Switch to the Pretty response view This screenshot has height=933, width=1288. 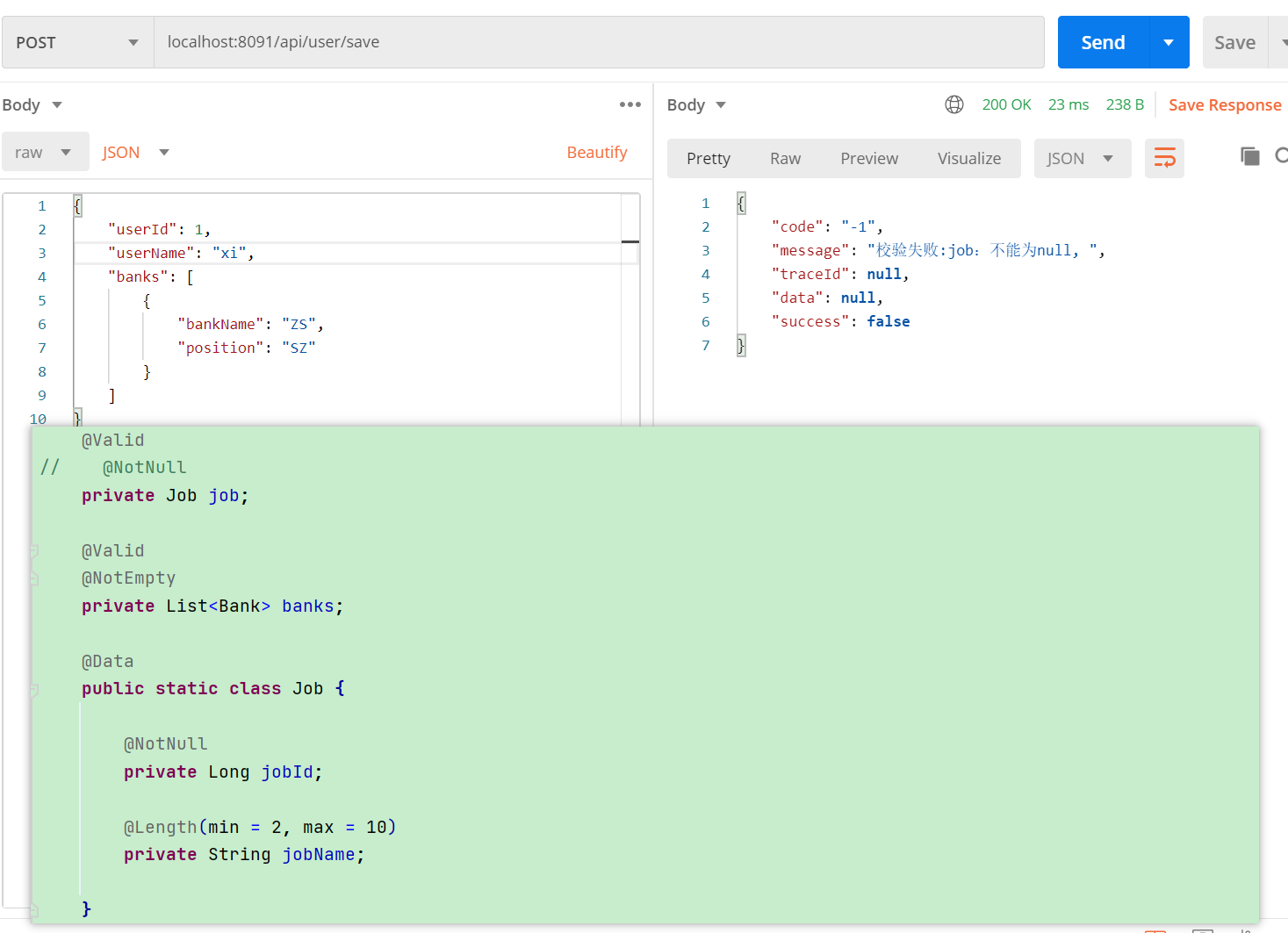point(709,158)
